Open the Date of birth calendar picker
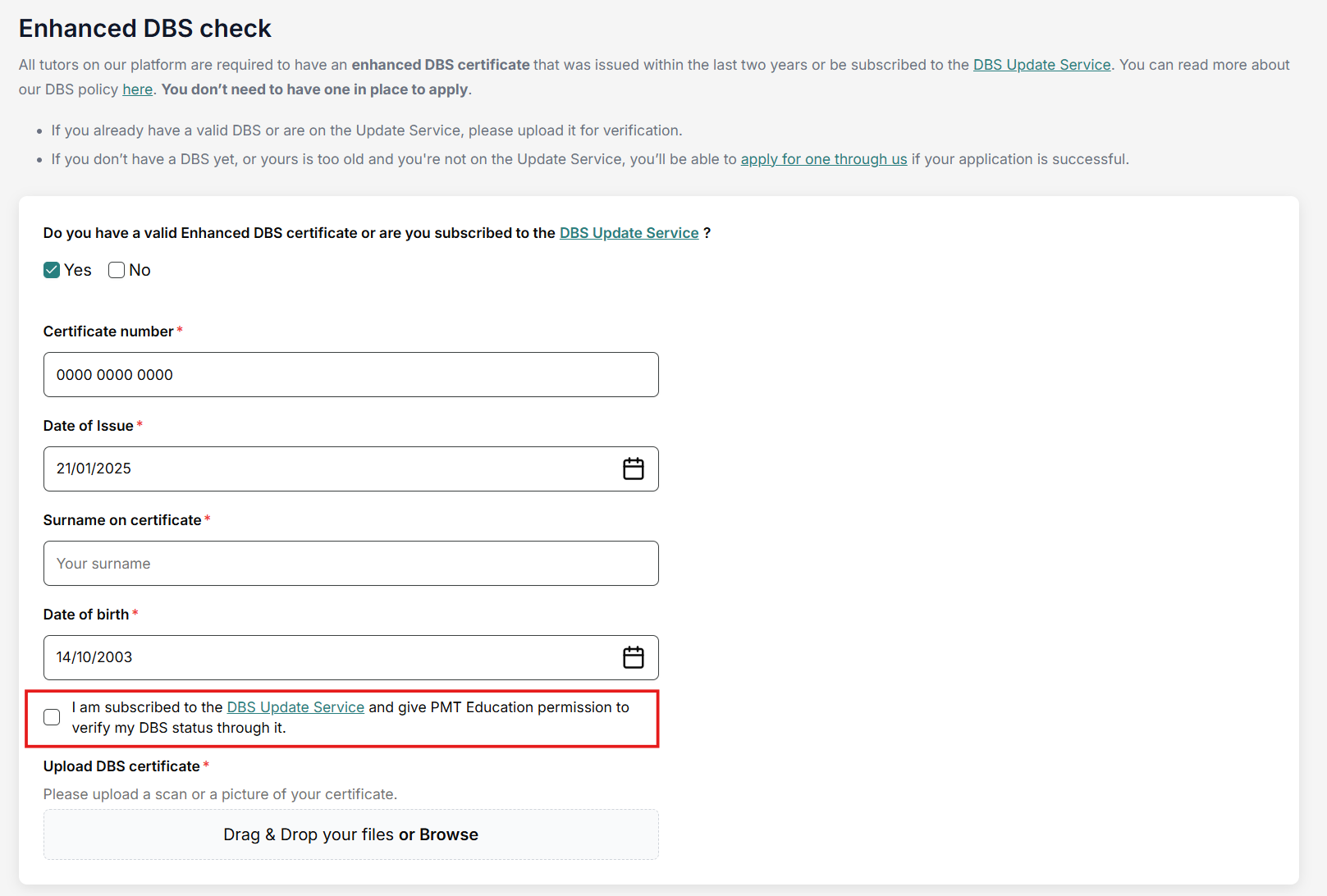1327x896 pixels. pyautogui.click(x=633, y=657)
